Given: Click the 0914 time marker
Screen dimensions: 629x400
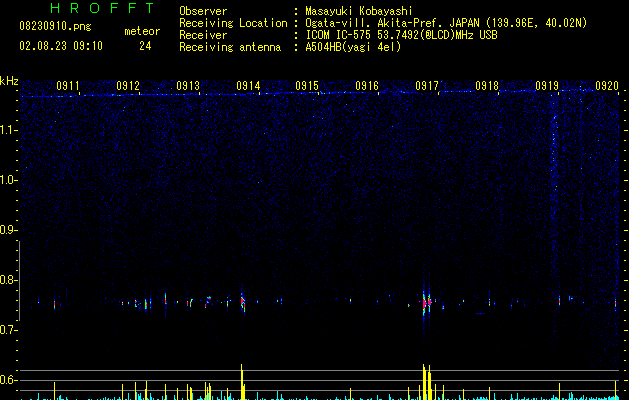Looking at the screenshot, I should [x=248, y=86].
